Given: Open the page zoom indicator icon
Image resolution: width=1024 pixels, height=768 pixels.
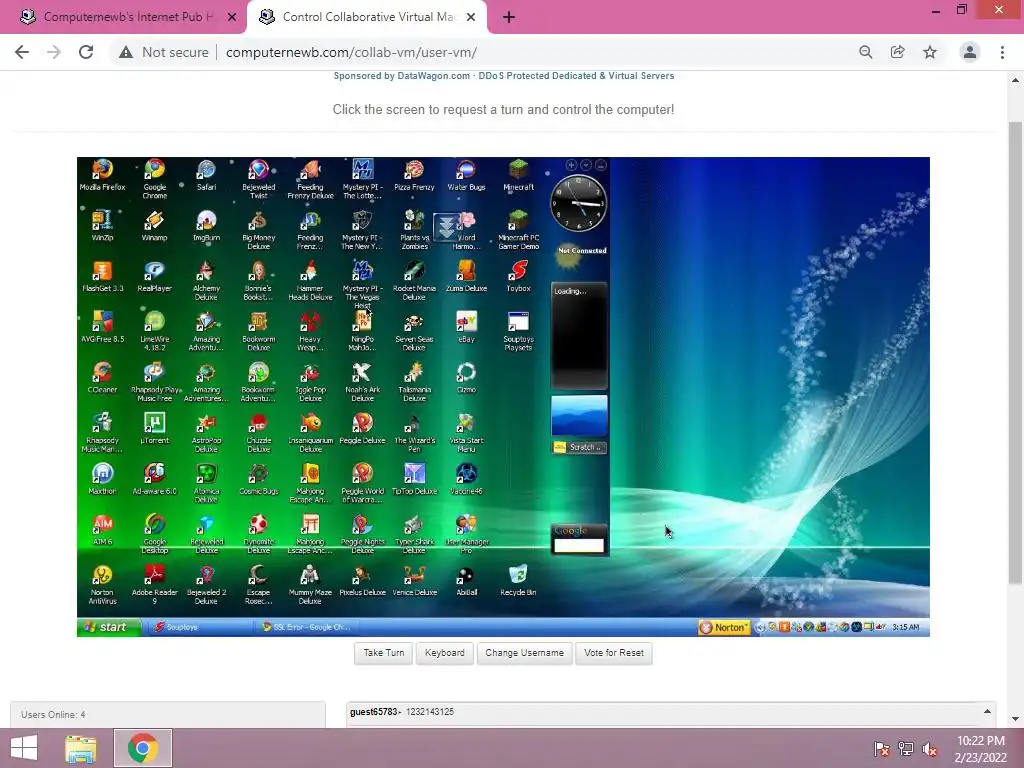Looking at the screenshot, I should (x=866, y=52).
